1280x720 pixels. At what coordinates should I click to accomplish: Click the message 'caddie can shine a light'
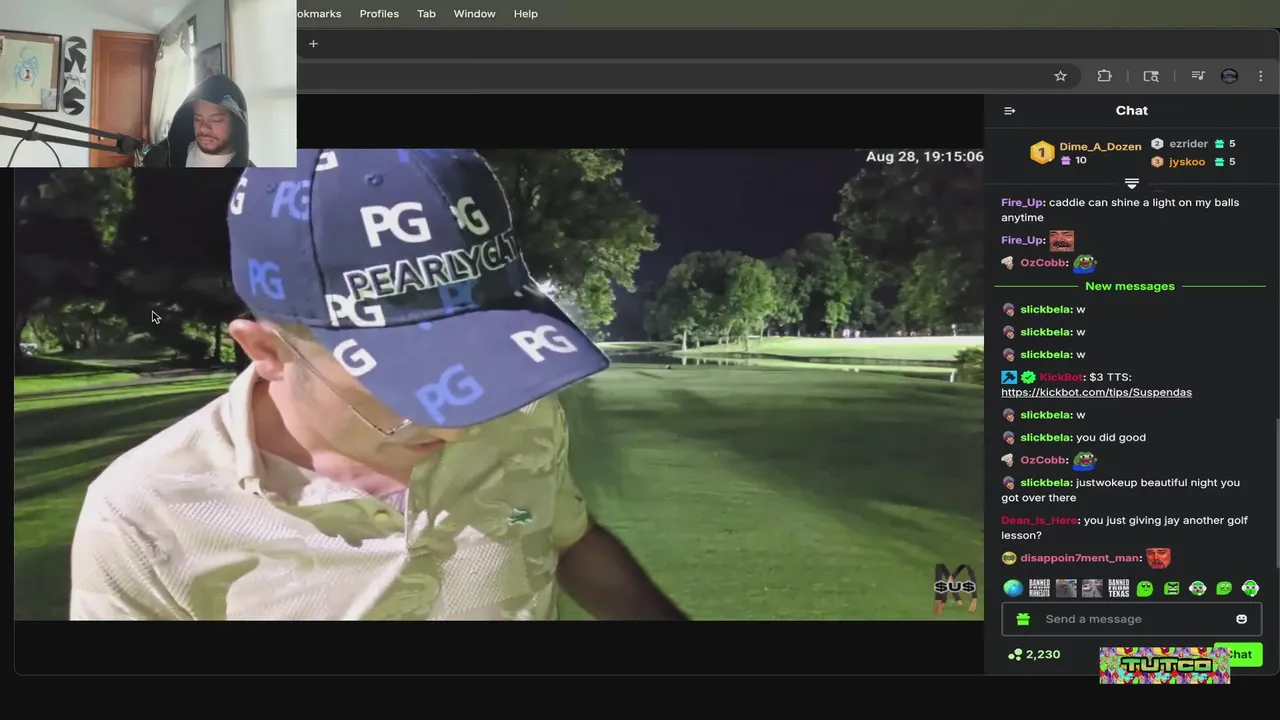click(1120, 210)
